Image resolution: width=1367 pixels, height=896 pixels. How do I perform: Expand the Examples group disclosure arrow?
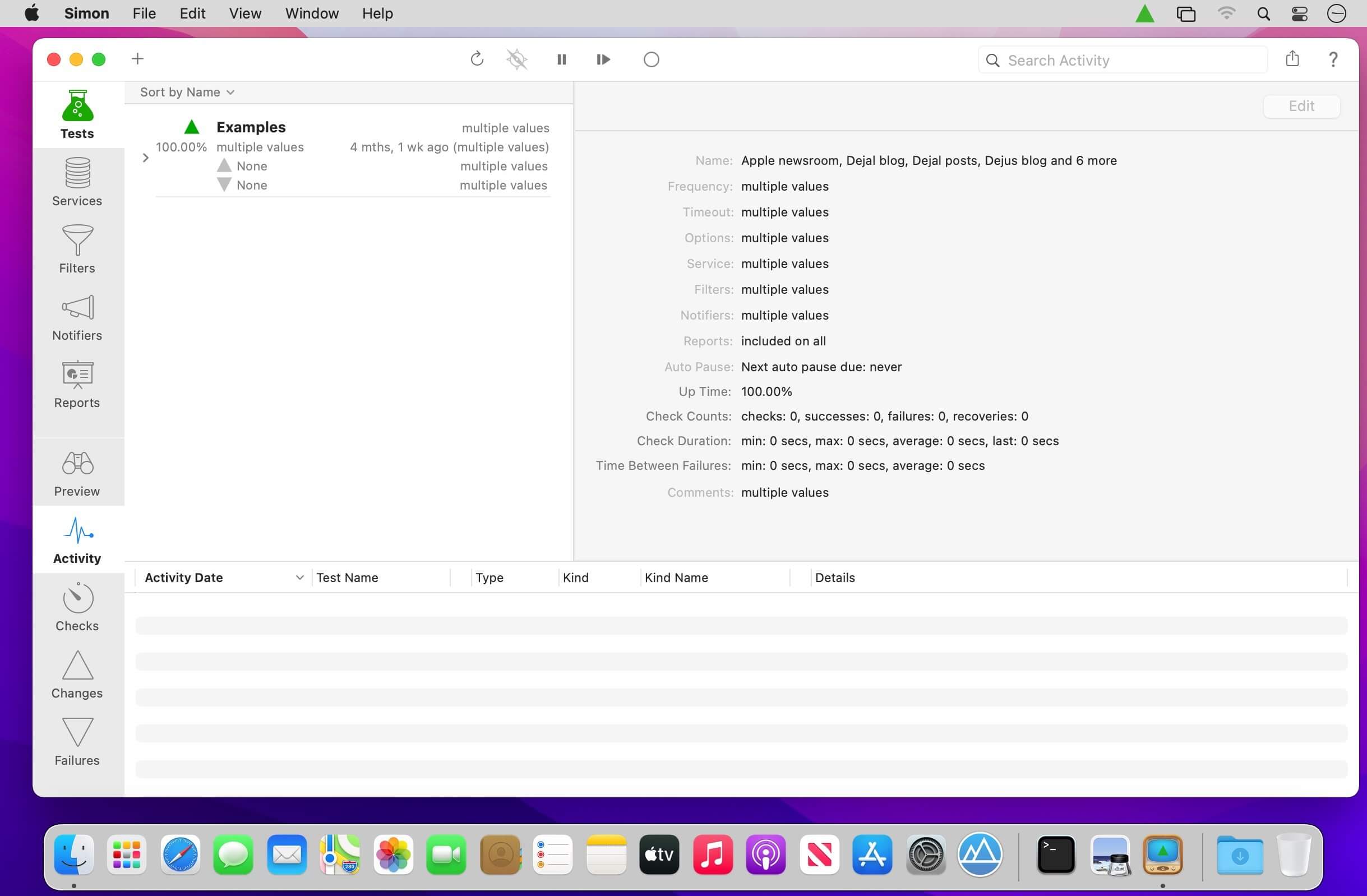click(x=145, y=158)
